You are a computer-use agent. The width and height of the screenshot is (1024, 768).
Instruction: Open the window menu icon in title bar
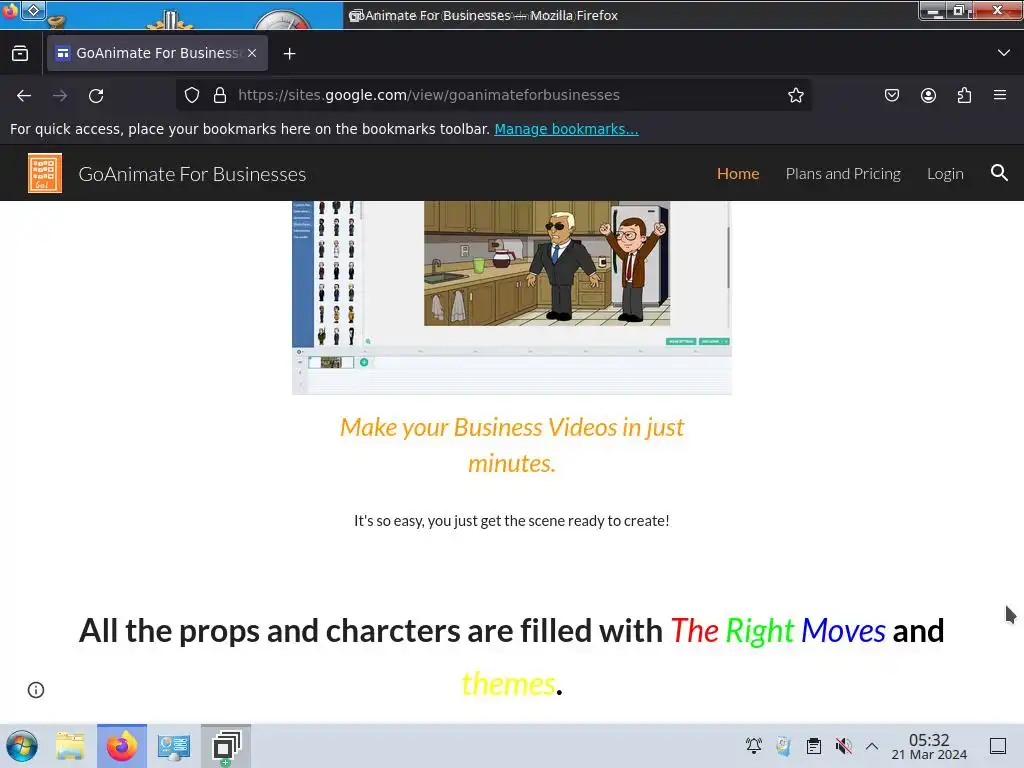pos(9,11)
